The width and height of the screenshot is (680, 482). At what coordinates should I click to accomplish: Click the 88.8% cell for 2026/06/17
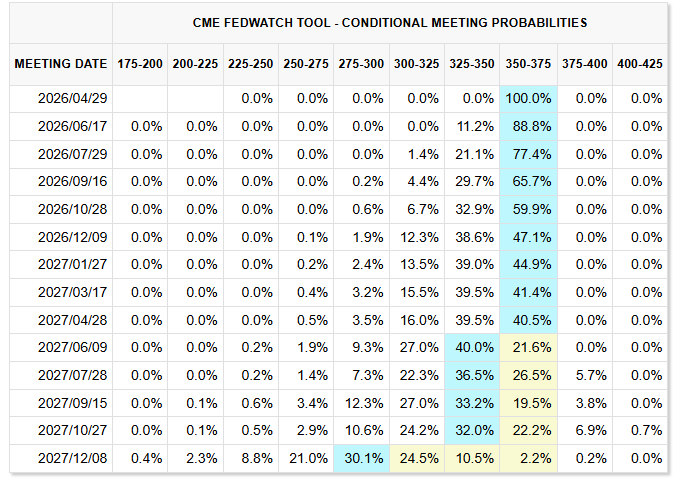[528, 126]
